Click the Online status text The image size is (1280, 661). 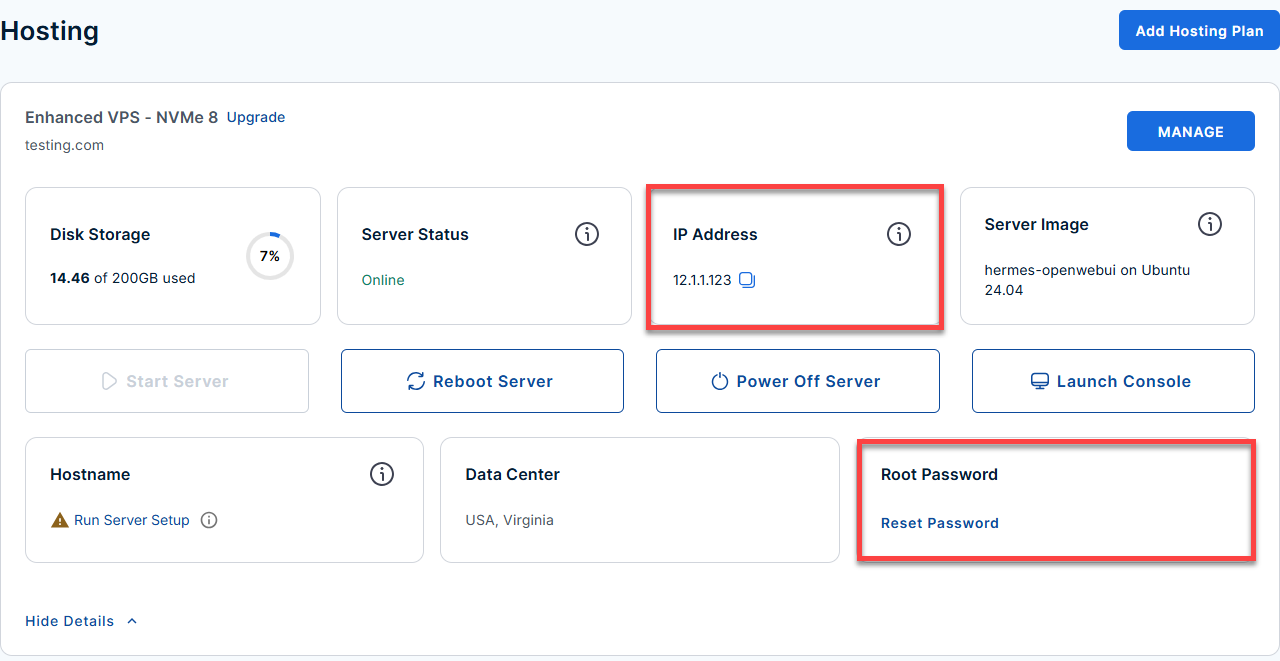pyautogui.click(x=383, y=280)
